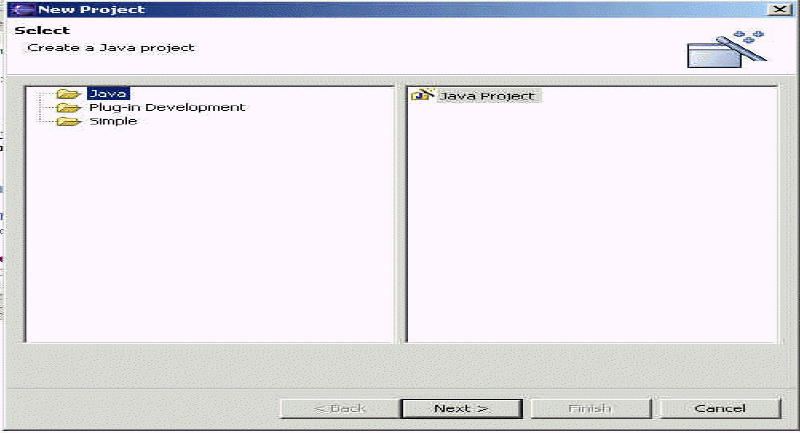Click the Create a Java project description
The height and width of the screenshot is (433, 800).
point(111,48)
